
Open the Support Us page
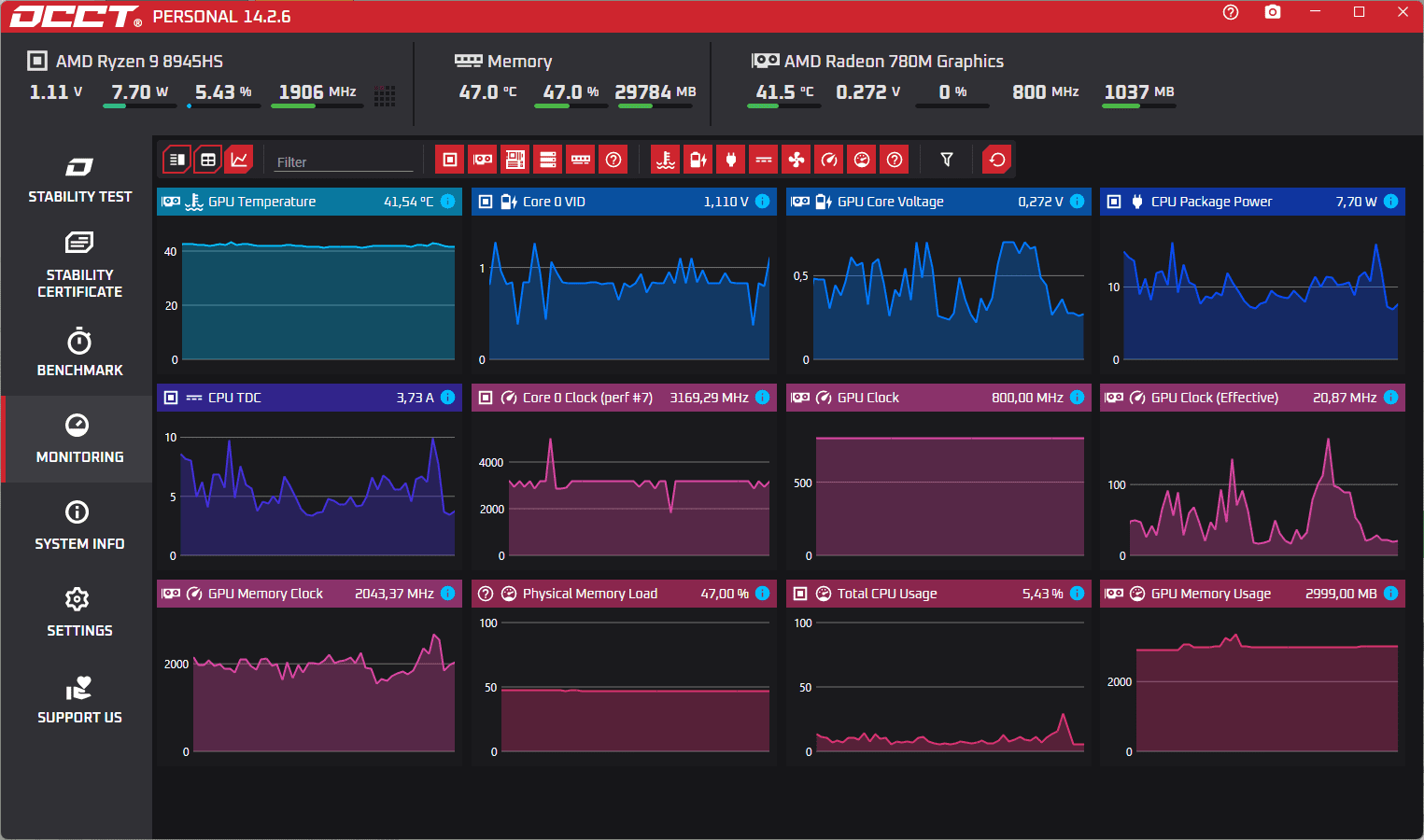pyautogui.click(x=79, y=699)
